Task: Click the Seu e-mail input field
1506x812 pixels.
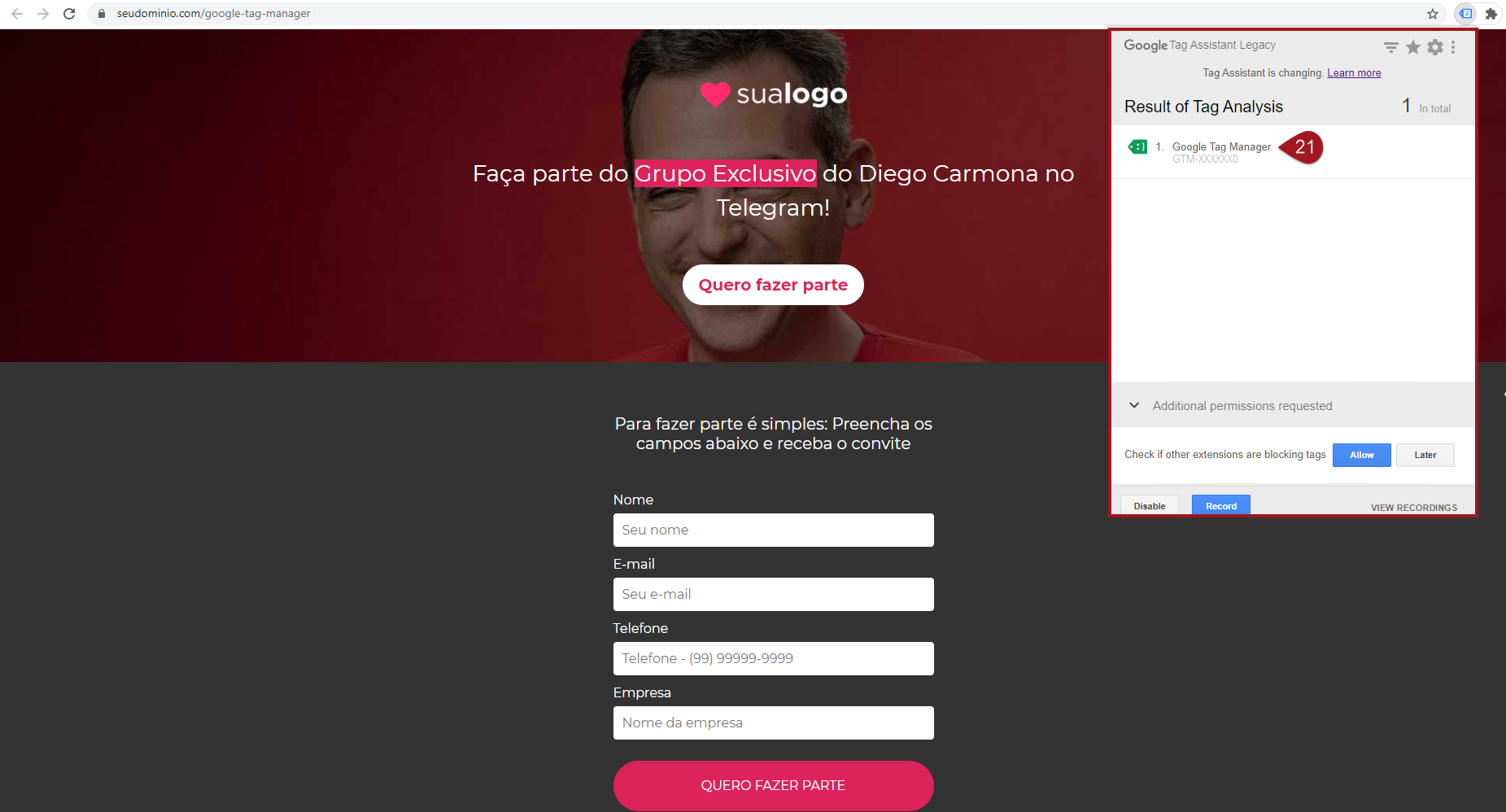Action: (773, 594)
